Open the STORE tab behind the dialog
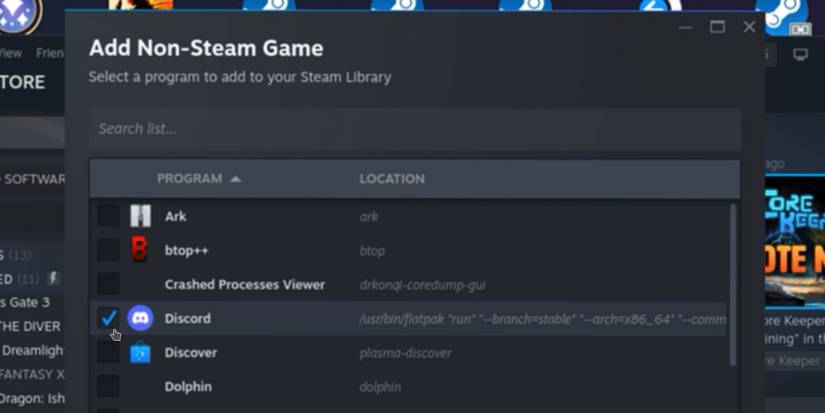This screenshot has height=413, width=825. 22,82
